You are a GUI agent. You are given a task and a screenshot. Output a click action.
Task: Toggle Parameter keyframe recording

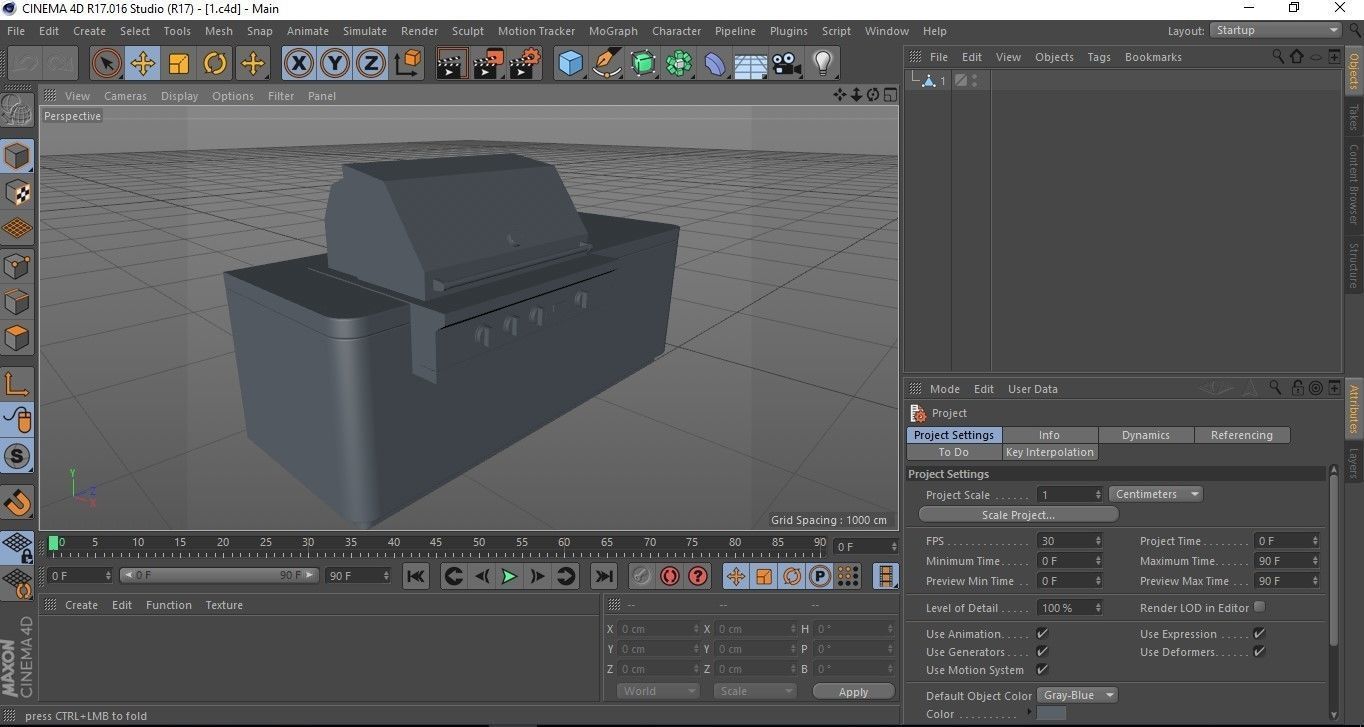coord(820,576)
